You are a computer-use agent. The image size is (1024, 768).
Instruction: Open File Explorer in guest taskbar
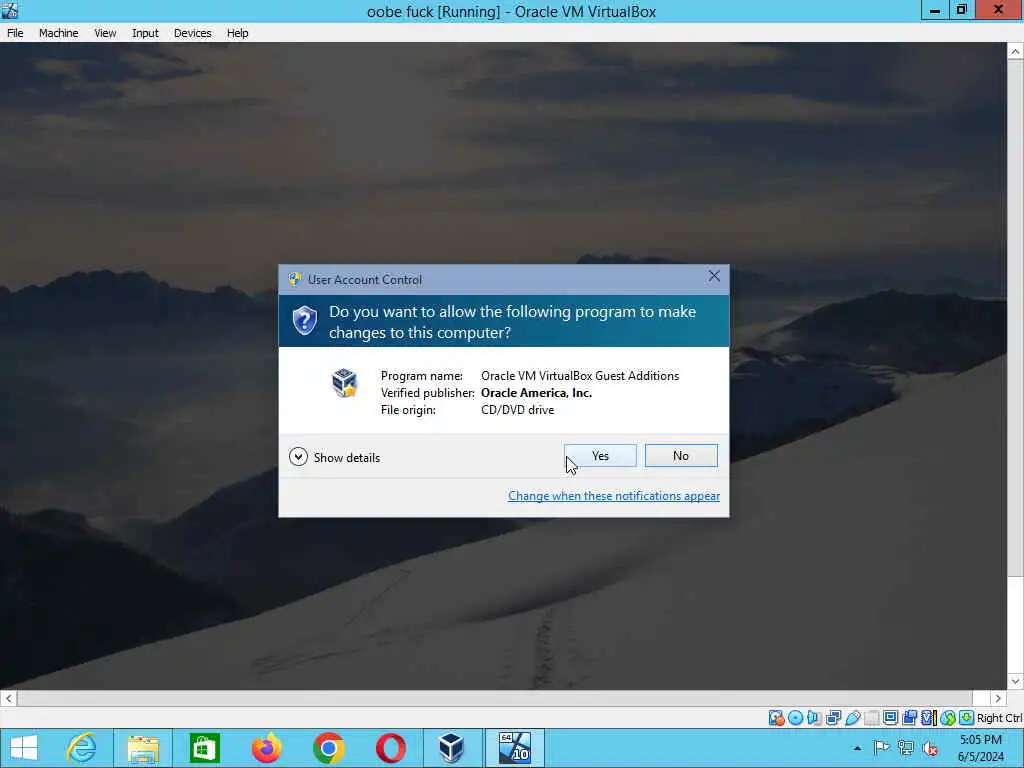click(143, 748)
